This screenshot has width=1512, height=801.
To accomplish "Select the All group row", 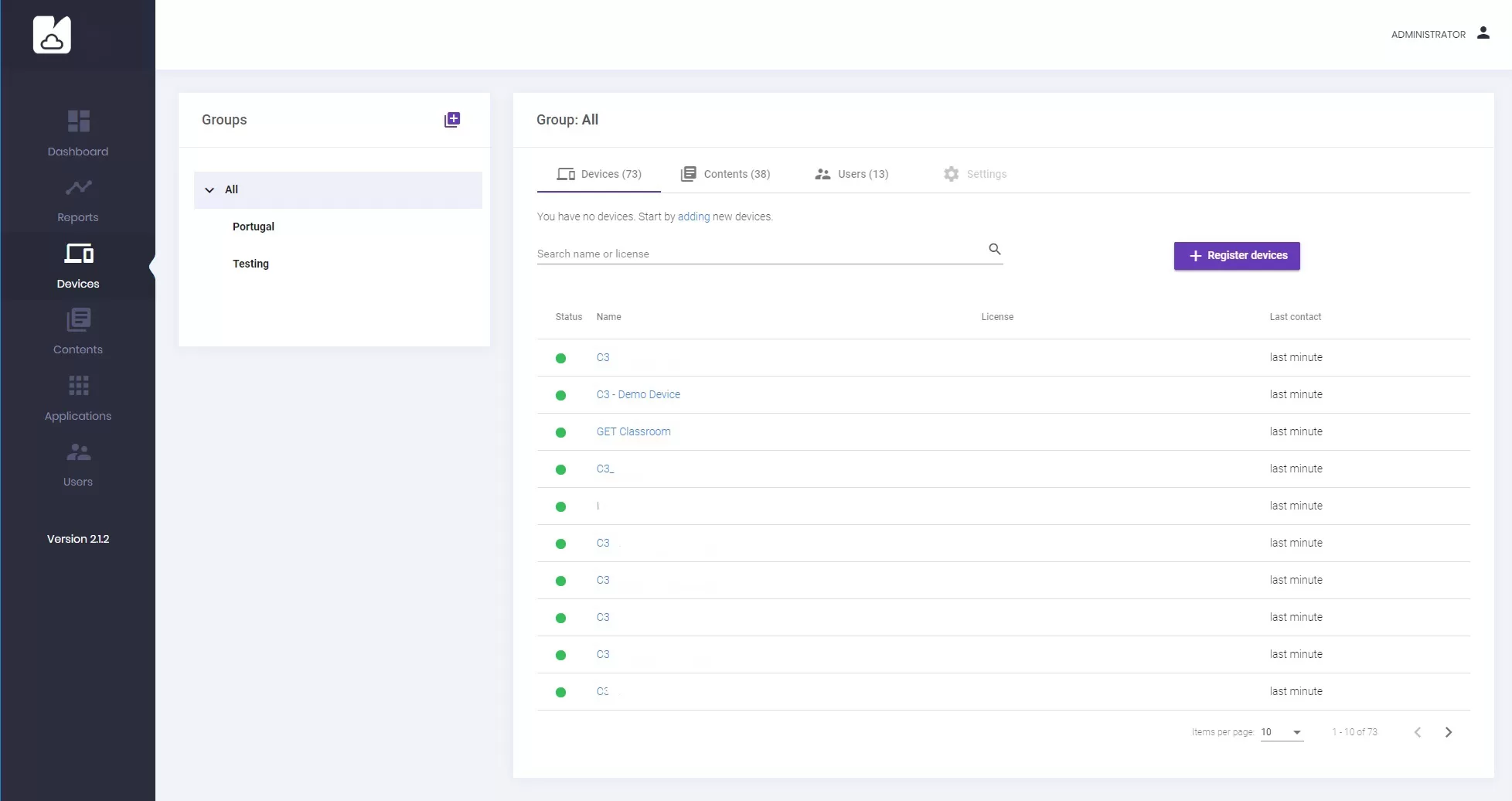I will 338,190.
